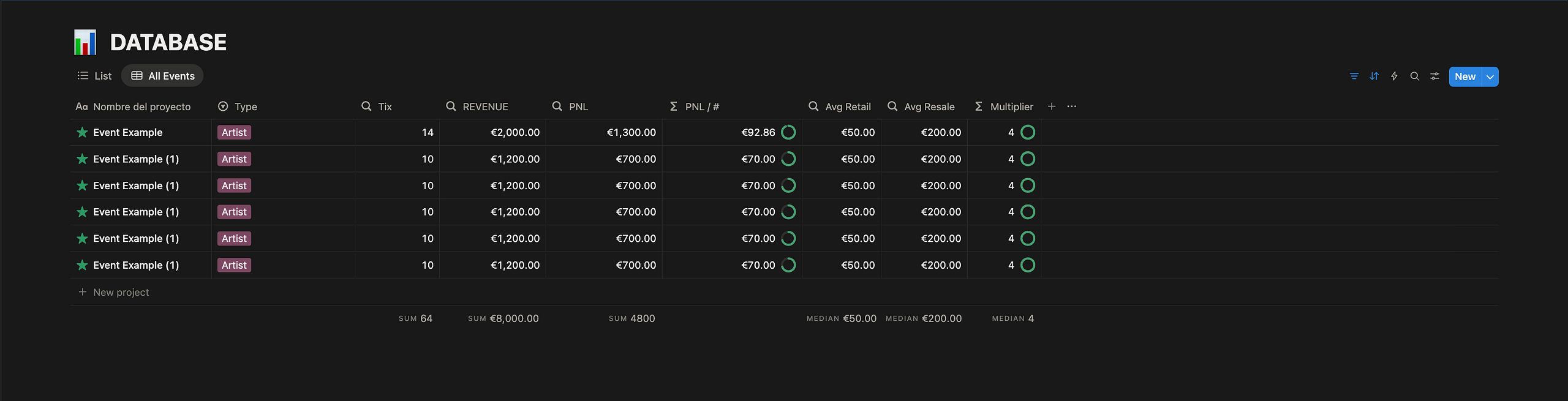Open the three-dot column options menu

(1071, 107)
